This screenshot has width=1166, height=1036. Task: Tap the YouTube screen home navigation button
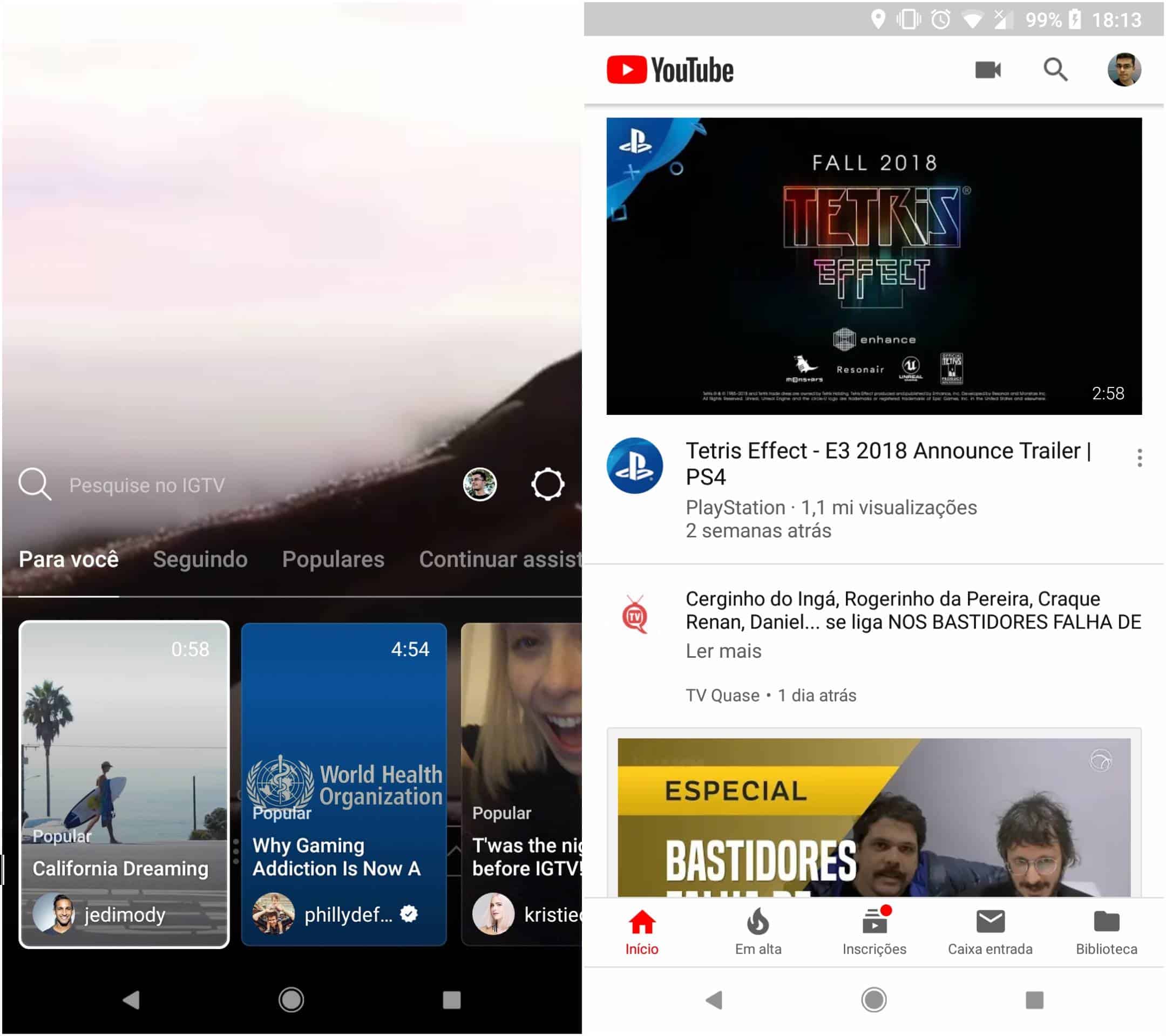874,999
